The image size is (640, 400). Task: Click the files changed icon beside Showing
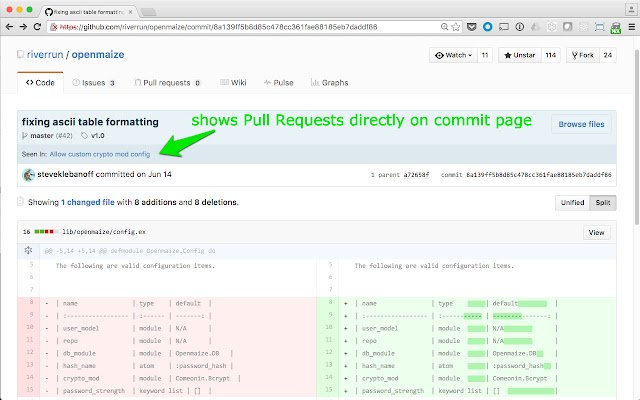(20, 202)
